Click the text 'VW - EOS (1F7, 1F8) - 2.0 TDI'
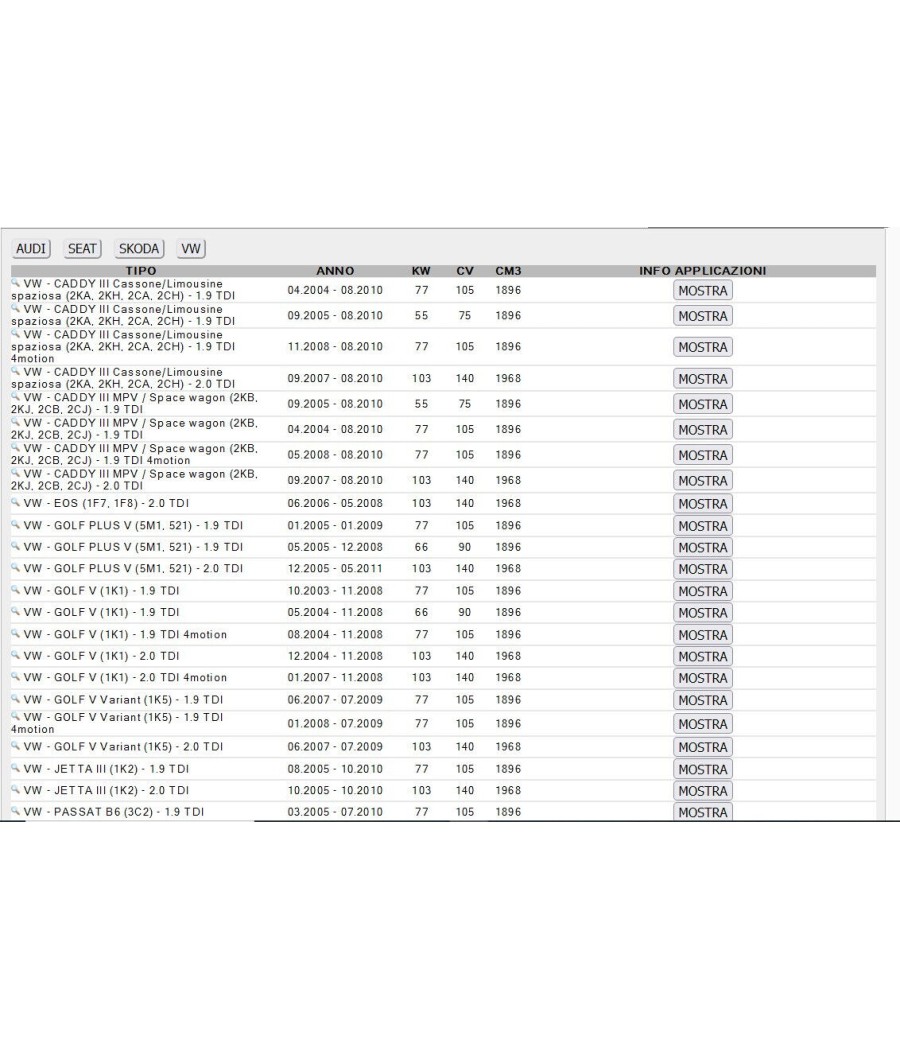 coord(106,503)
